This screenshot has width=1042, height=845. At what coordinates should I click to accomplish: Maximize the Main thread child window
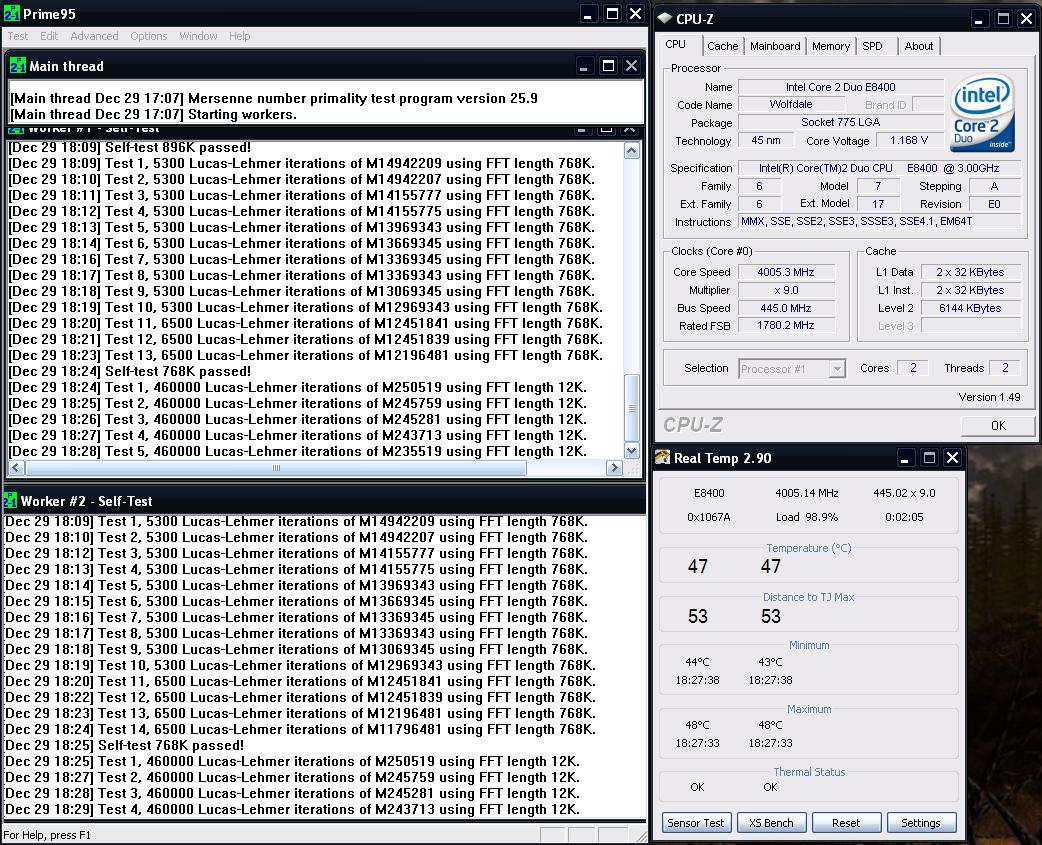pyautogui.click(x=607, y=66)
